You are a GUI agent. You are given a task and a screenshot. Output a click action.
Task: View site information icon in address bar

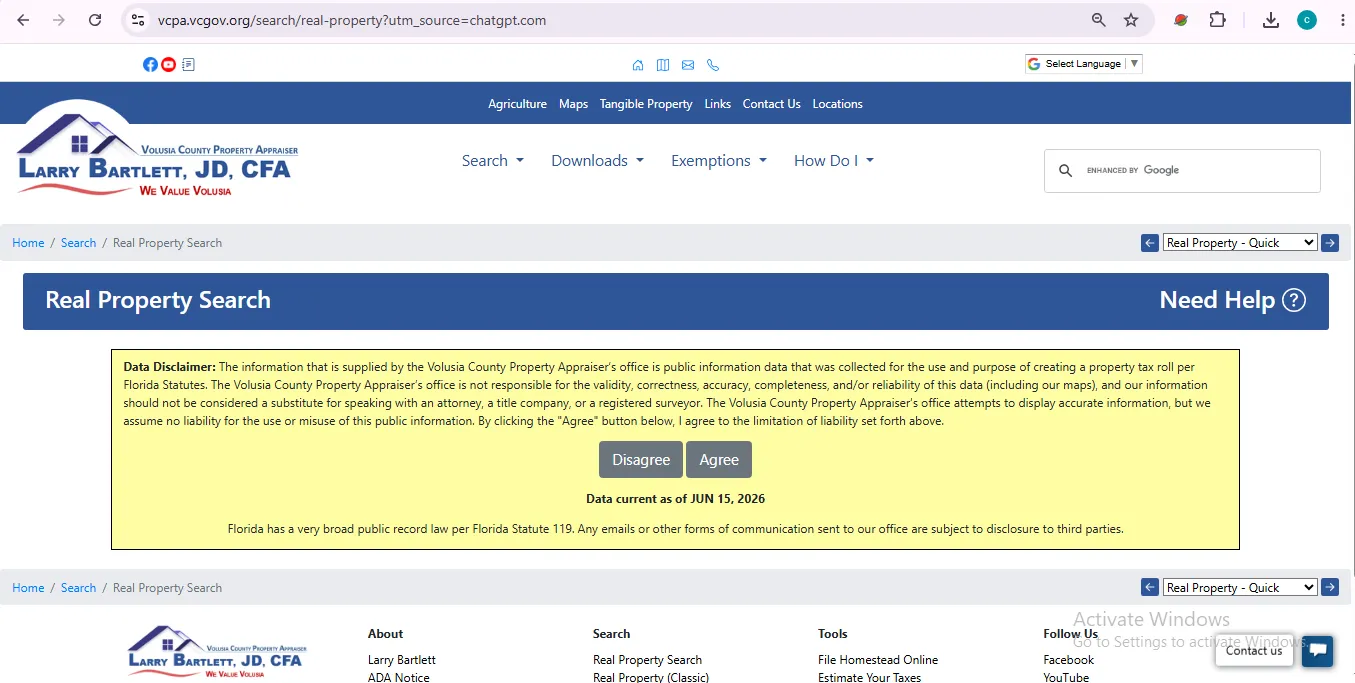138,20
